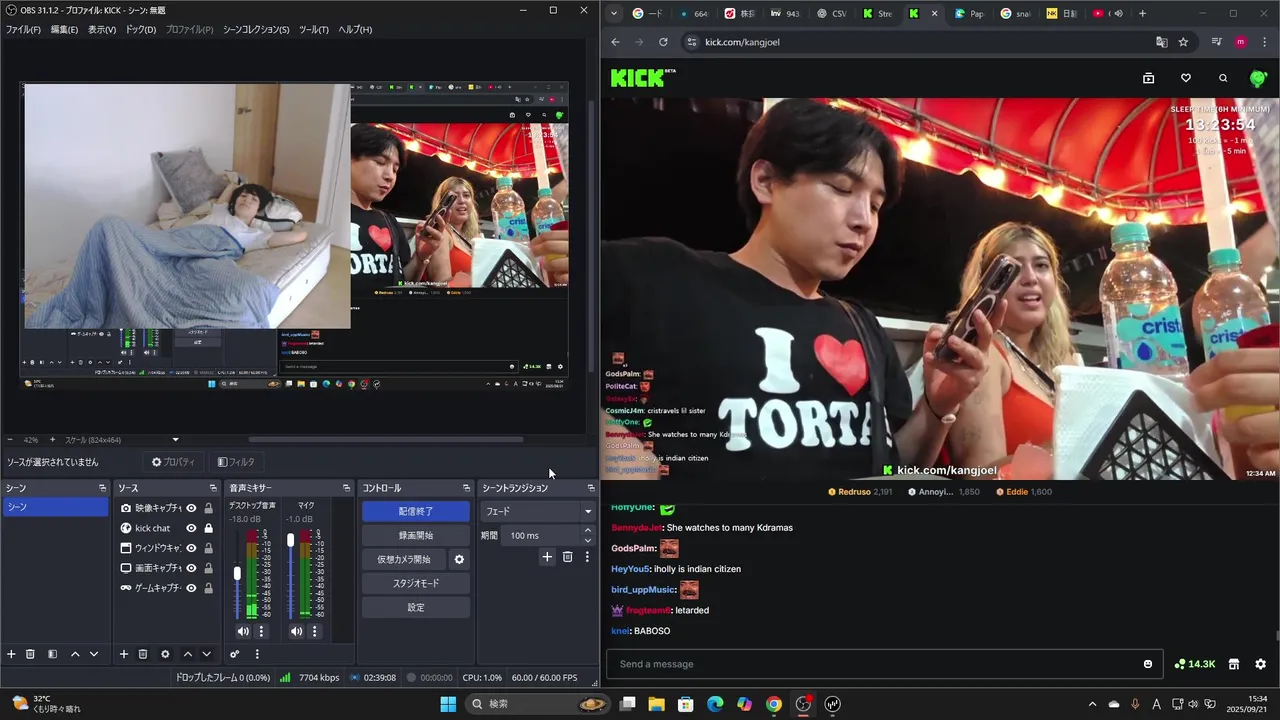Decrease the transition duration stepper
1280x720 pixels.
click(588, 540)
